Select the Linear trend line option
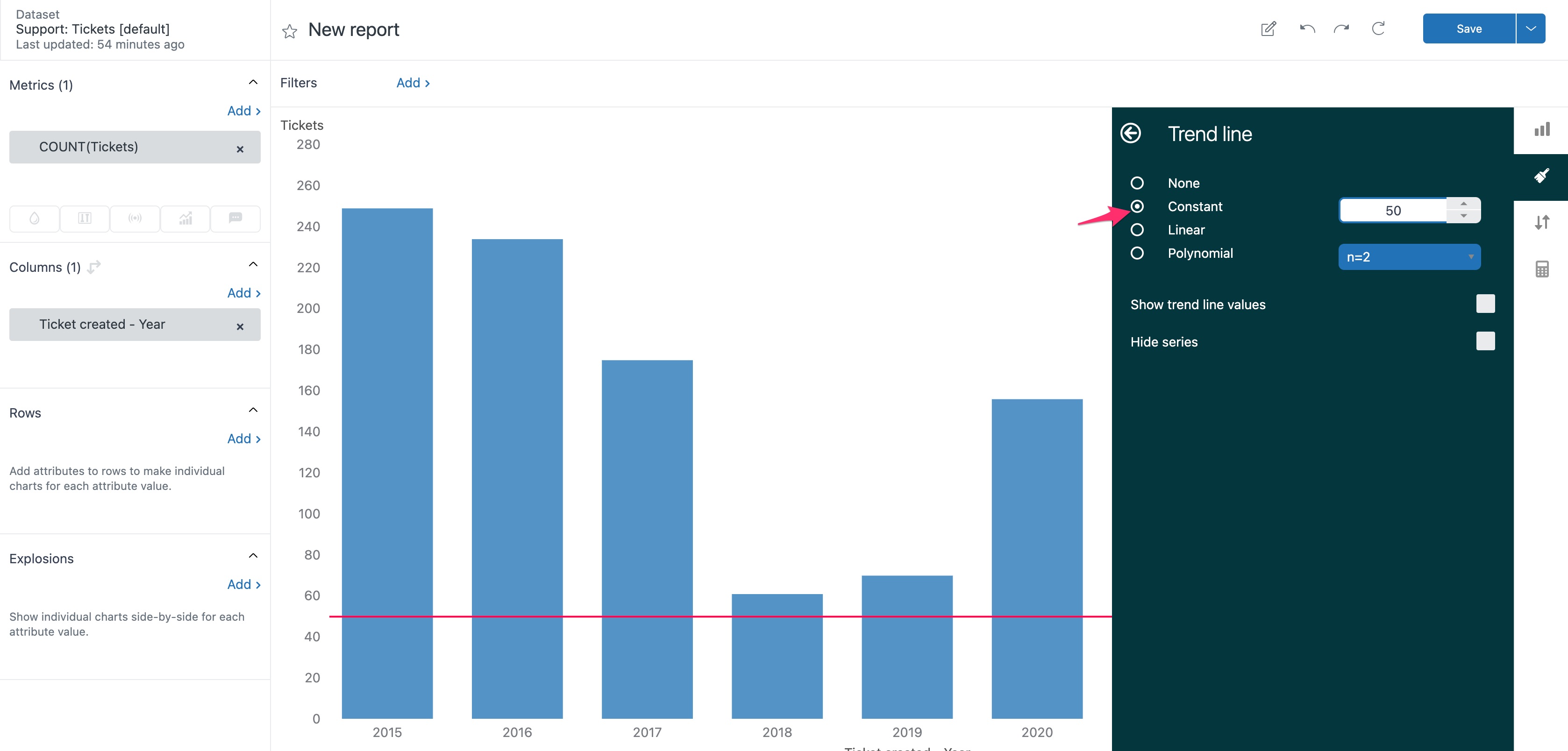 pos(1136,230)
